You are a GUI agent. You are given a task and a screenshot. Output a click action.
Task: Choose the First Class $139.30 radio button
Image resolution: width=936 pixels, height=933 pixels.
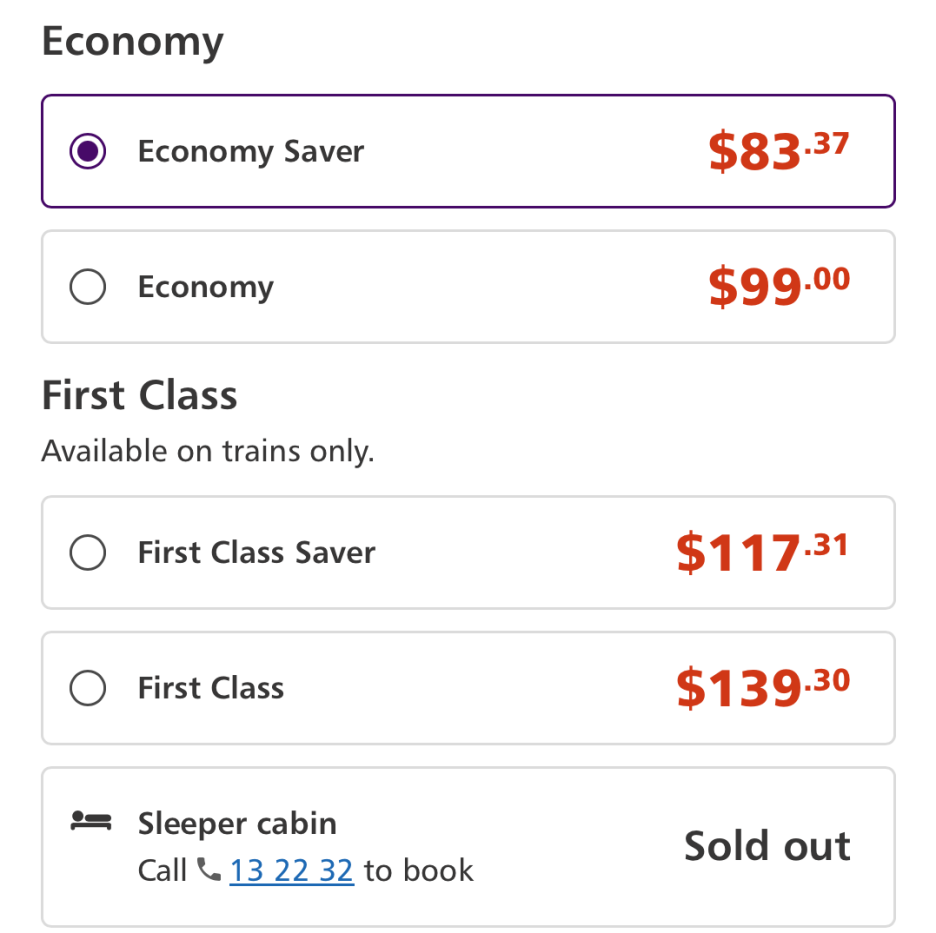tap(88, 688)
